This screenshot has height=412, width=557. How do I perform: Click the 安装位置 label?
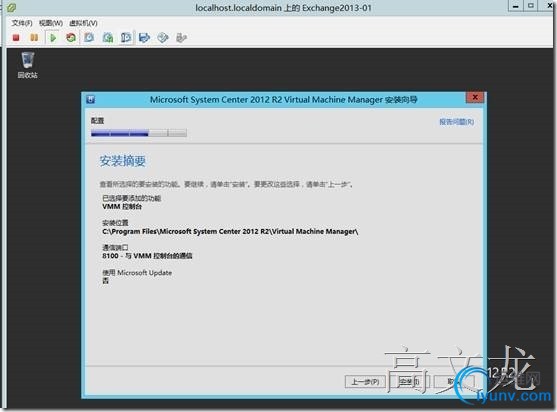click(x=115, y=223)
